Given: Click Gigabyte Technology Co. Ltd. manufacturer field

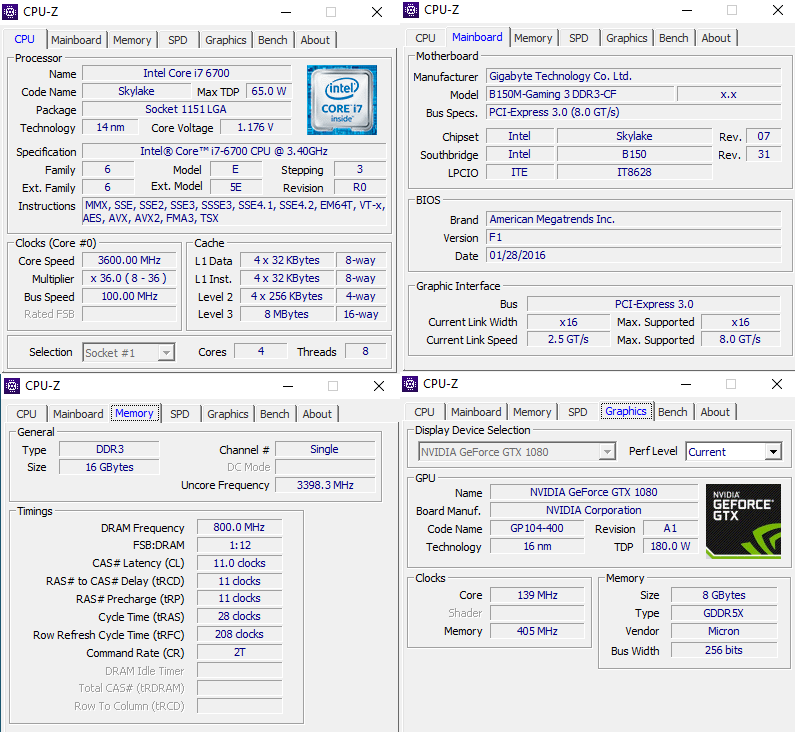Looking at the screenshot, I should [x=634, y=76].
